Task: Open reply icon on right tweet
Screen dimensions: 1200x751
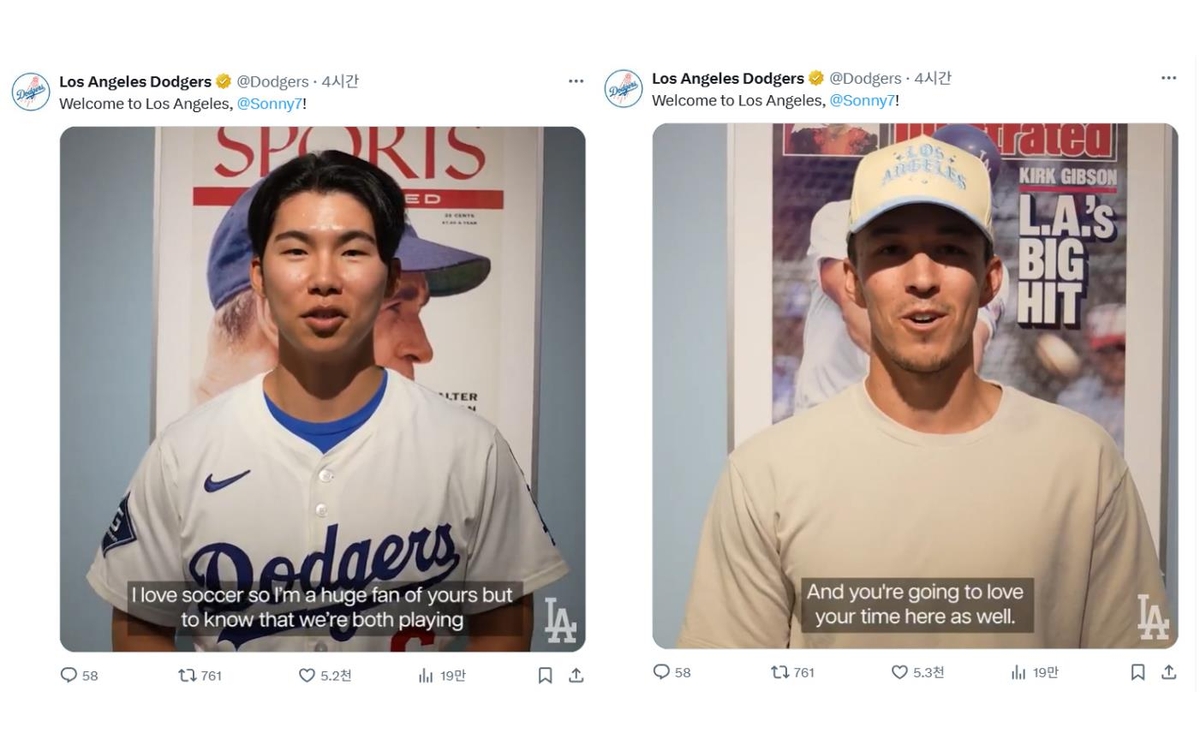Action: 662,673
